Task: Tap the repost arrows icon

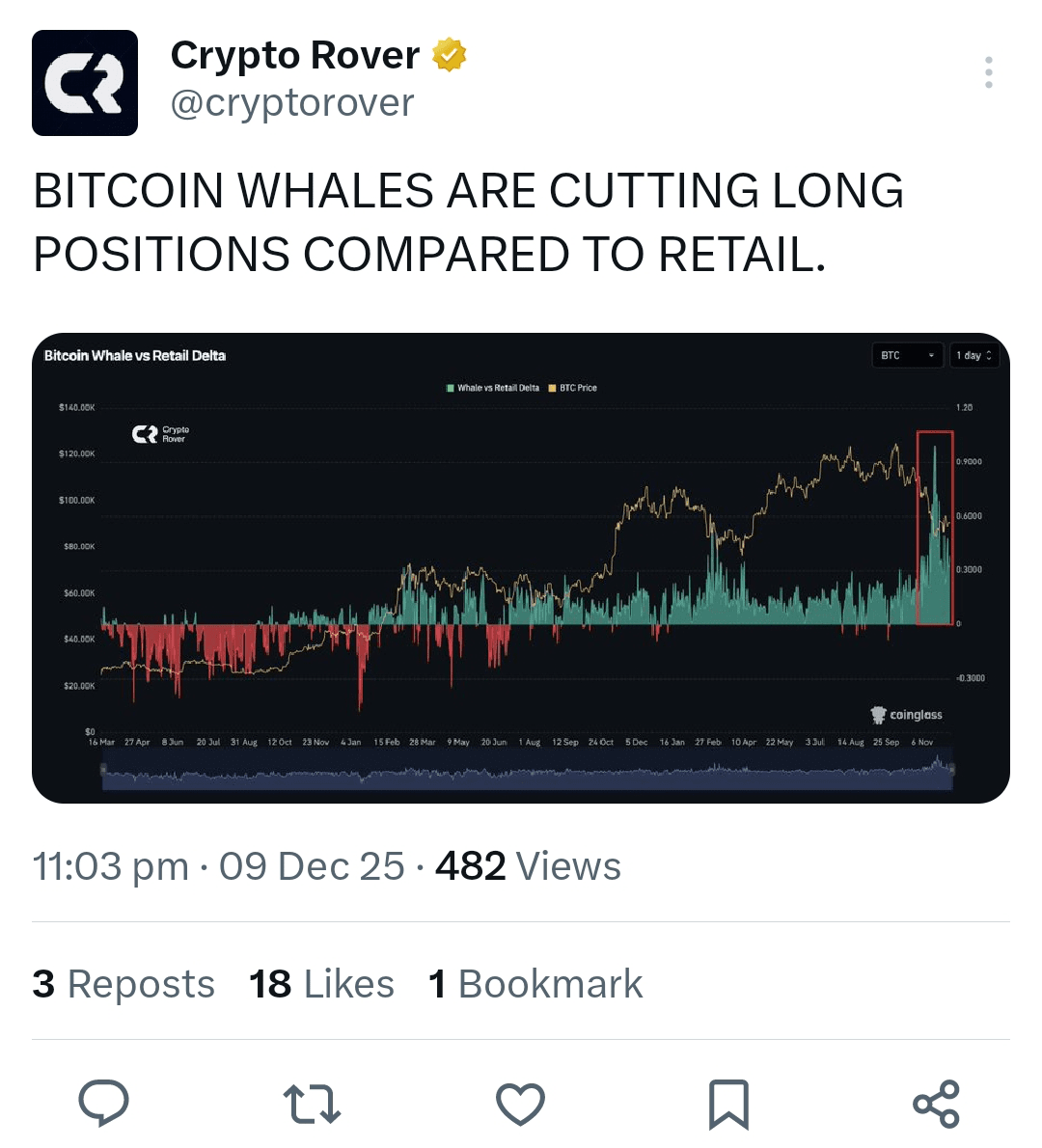Action: tap(312, 1104)
